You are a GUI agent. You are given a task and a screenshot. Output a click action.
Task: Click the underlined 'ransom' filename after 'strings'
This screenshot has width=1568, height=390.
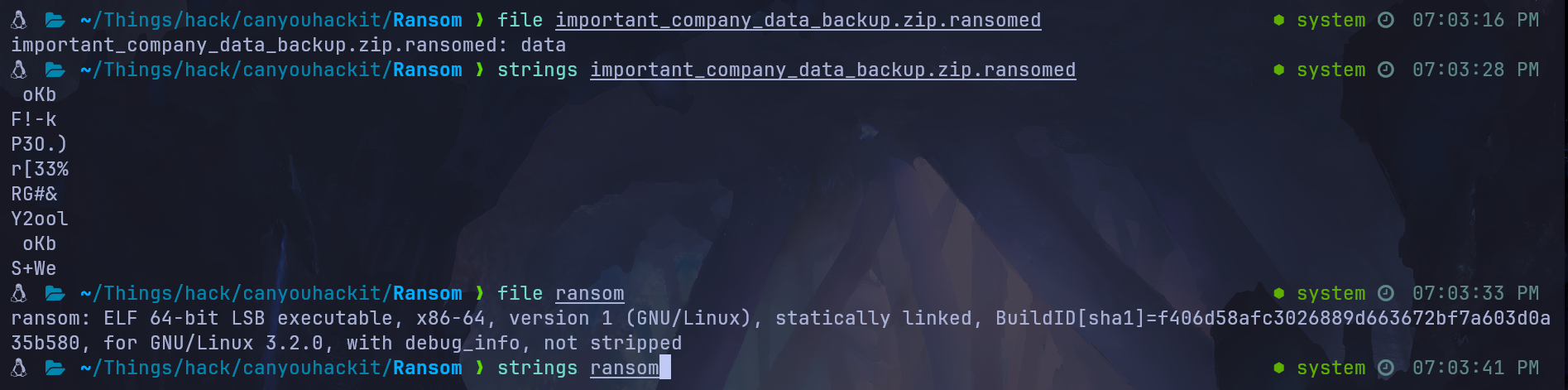click(625, 368)
